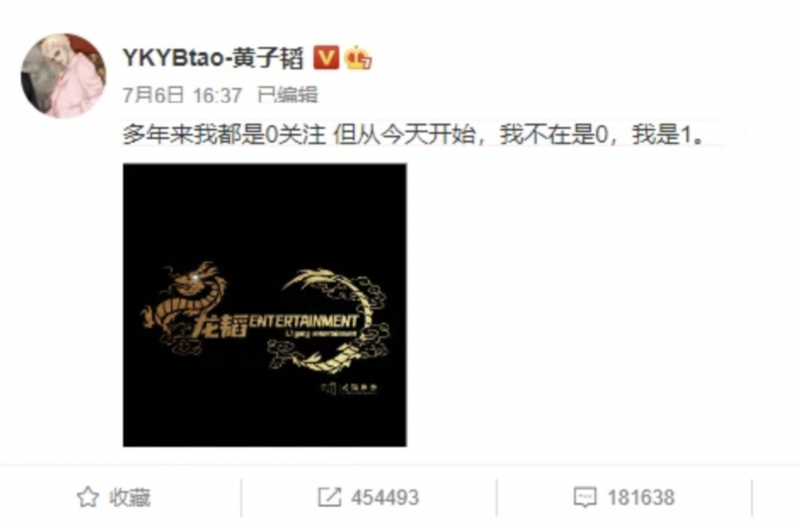Screen dimensions: 800x524
Task: Open the repost count 454493
Action: [x=385, y=497]
